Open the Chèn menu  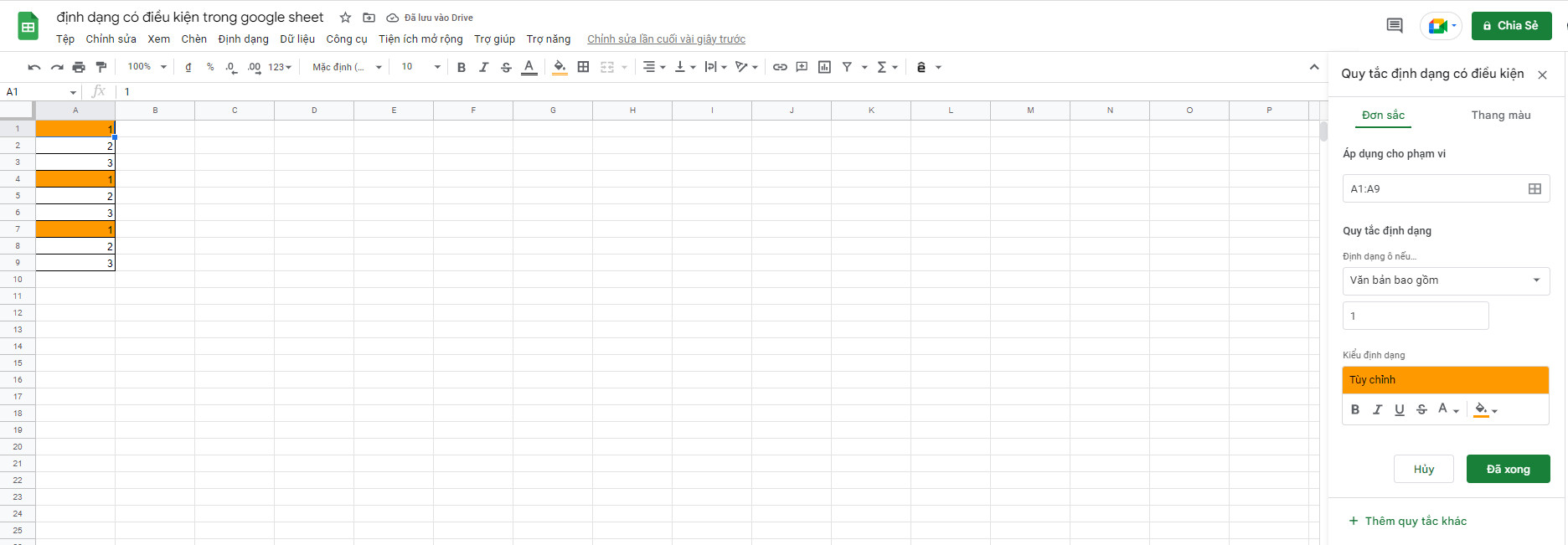tap(193, 39)
